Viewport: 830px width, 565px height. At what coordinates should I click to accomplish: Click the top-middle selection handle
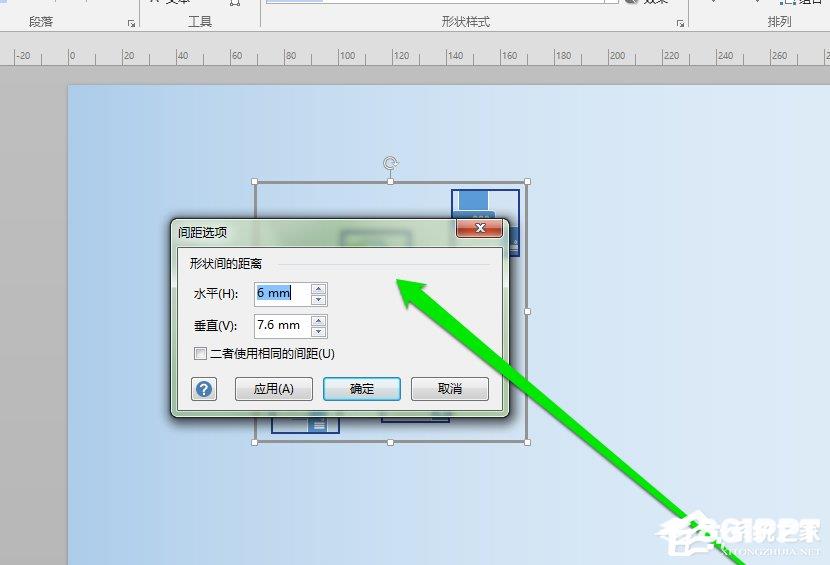coord(391,182)
